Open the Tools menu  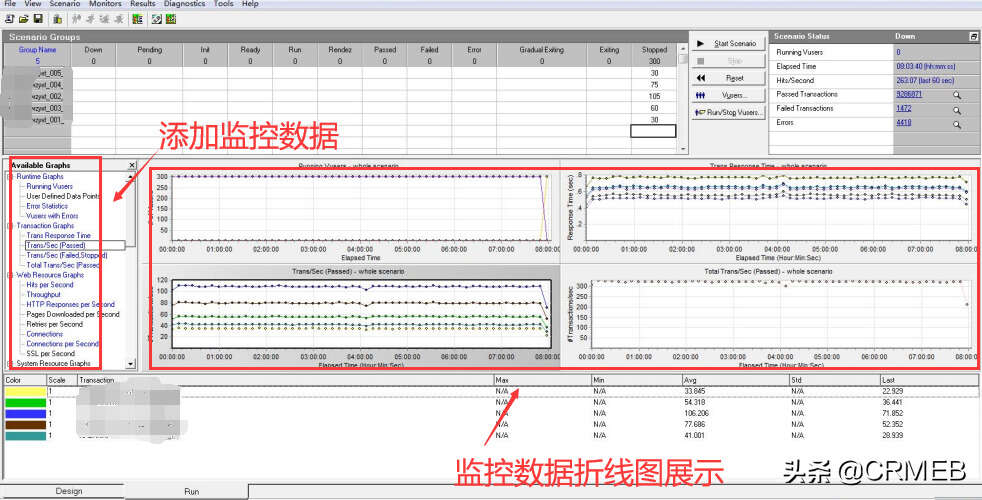click(224, 4)
